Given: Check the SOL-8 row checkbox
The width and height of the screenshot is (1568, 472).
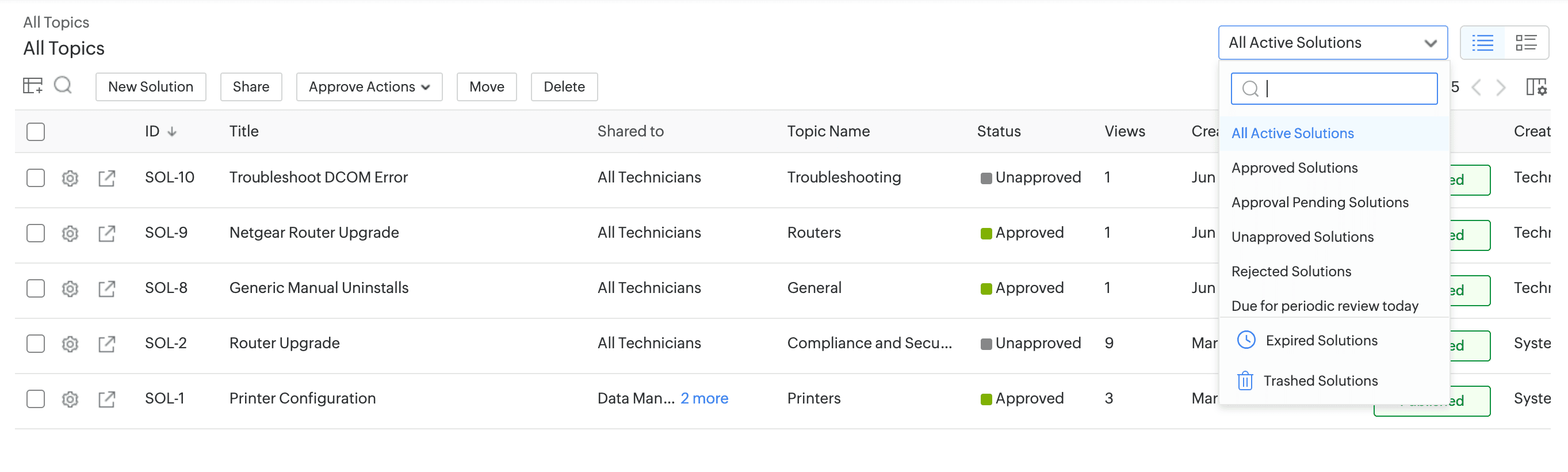Looking at the screenshot, I should (x=36, y=288).
